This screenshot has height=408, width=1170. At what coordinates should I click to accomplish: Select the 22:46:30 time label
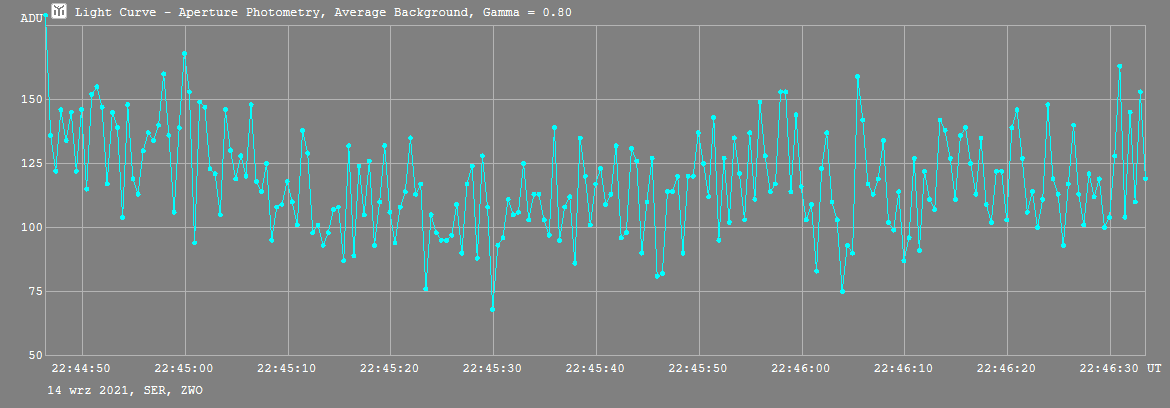point(1110,368)
